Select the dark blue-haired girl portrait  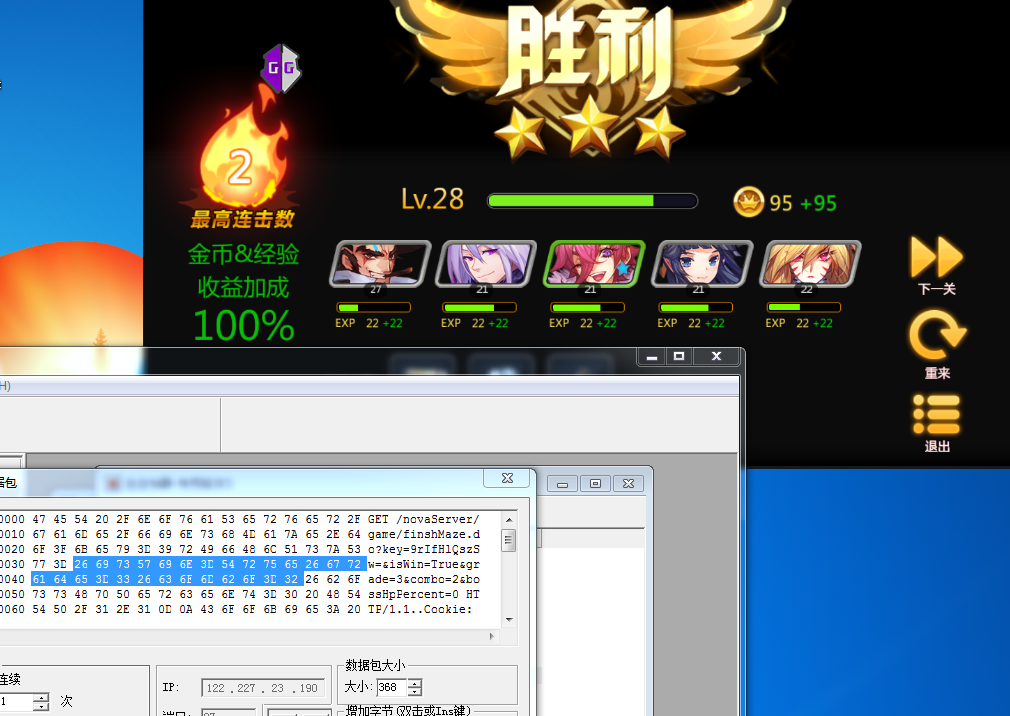pos(702,263)
